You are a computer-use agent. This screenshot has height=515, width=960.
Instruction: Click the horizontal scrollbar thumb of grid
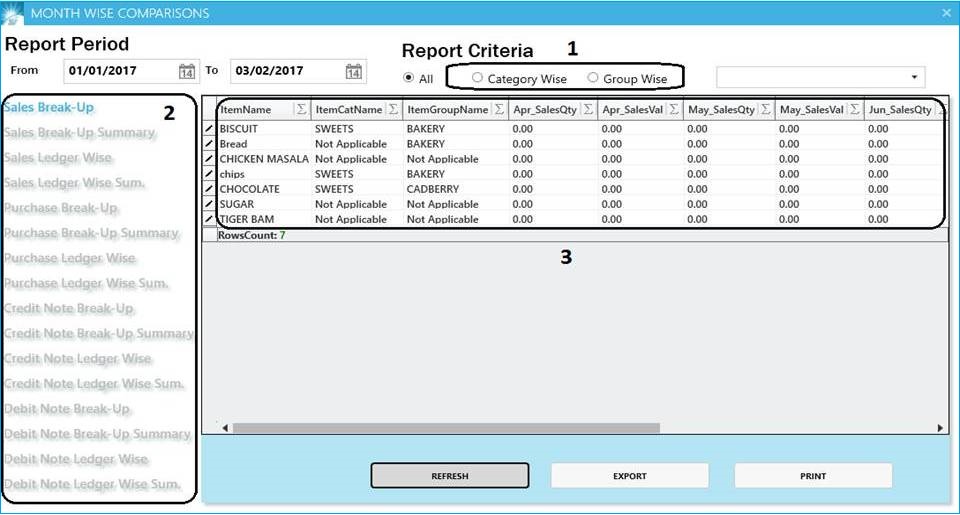[446, 428]
